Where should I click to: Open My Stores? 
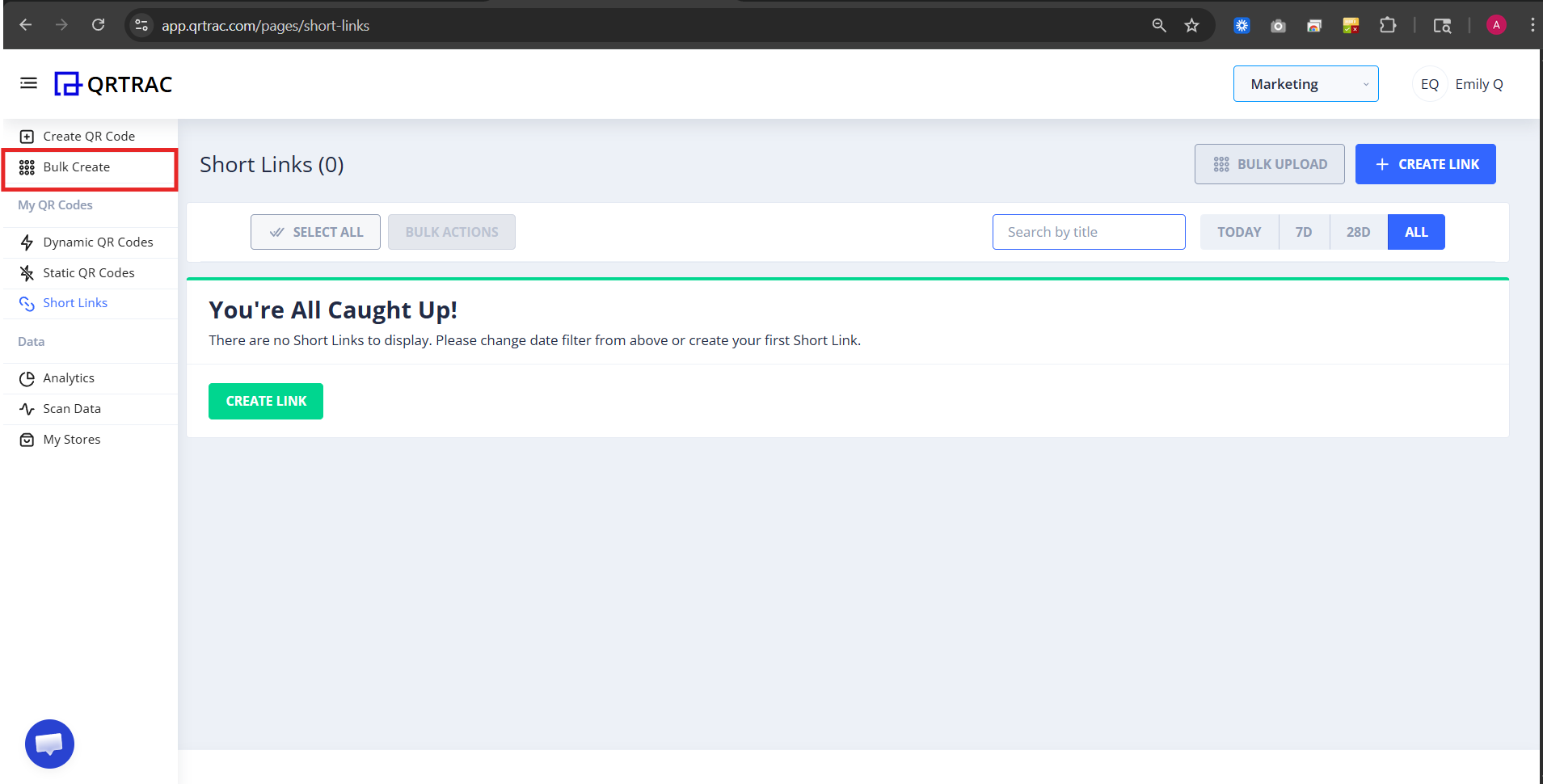[x=72, y=439]
